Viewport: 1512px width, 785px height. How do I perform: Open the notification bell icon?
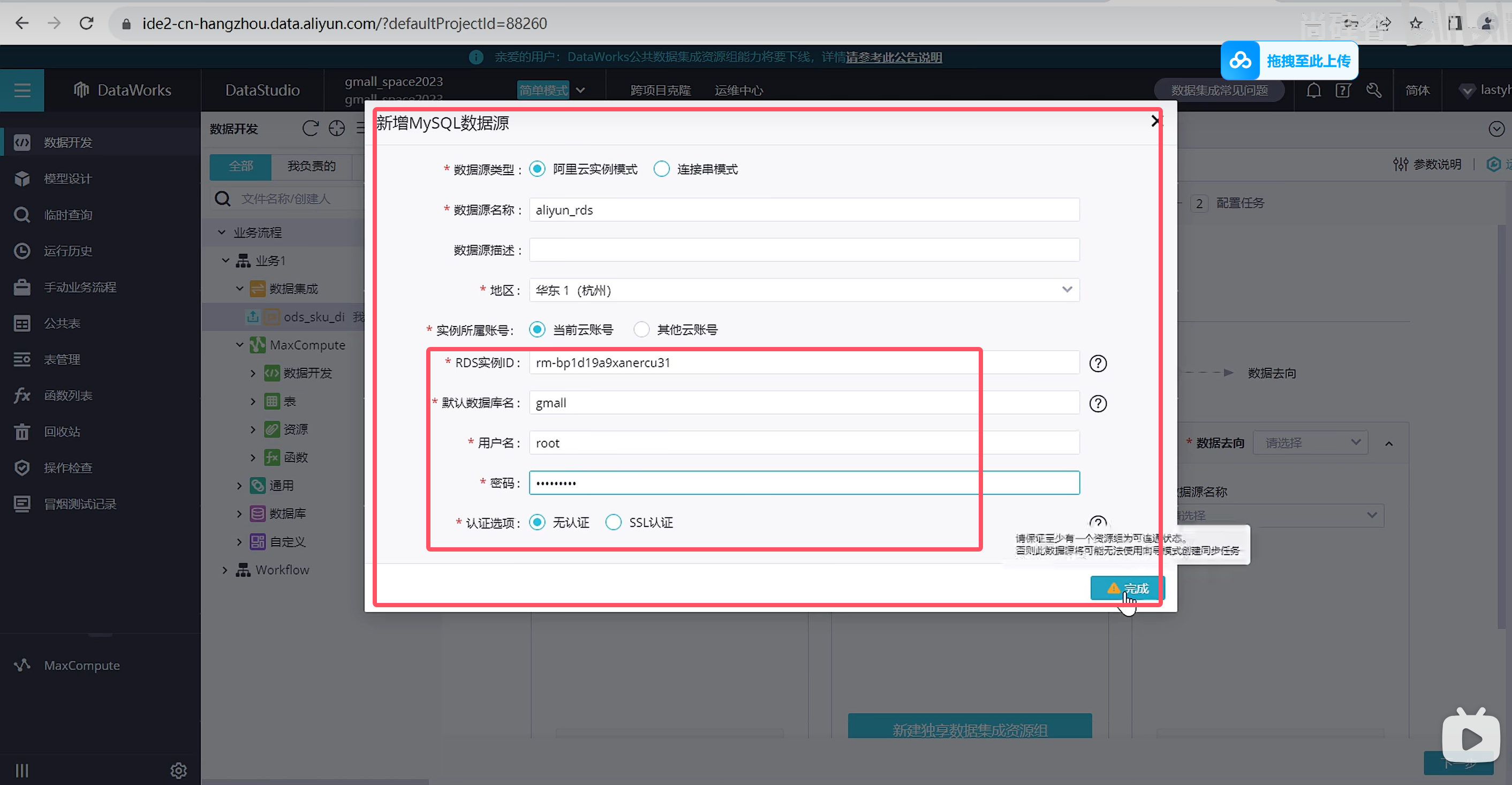1313,90
